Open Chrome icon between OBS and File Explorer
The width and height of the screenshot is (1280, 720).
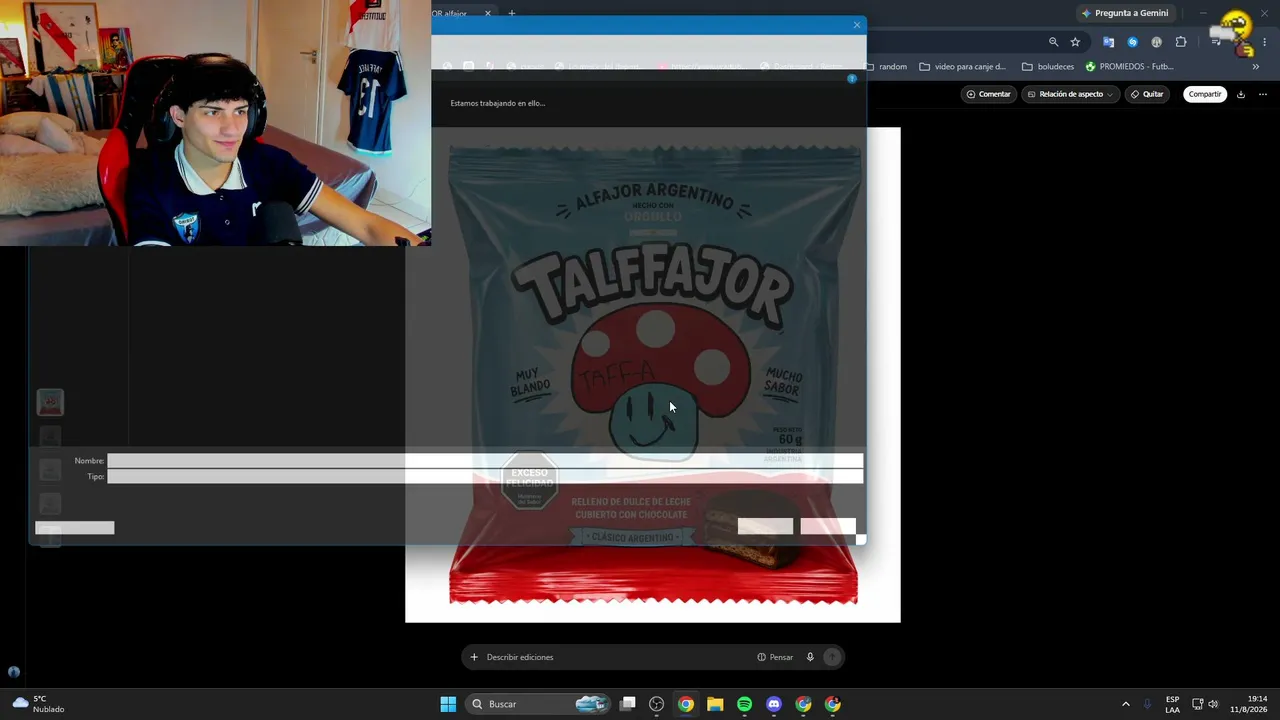coord(686,704)
